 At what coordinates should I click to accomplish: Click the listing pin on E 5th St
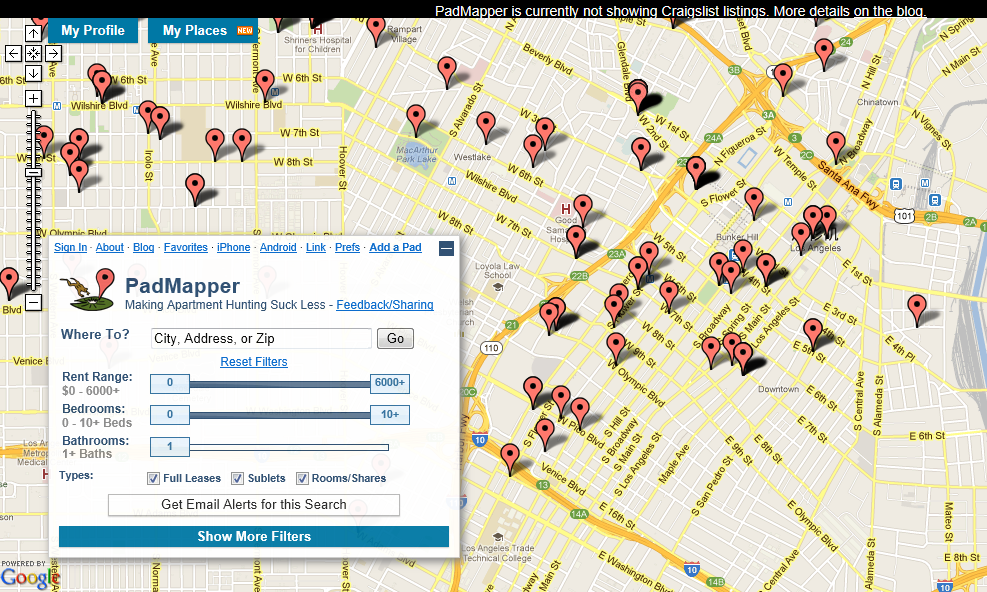(x=813, y=334)
